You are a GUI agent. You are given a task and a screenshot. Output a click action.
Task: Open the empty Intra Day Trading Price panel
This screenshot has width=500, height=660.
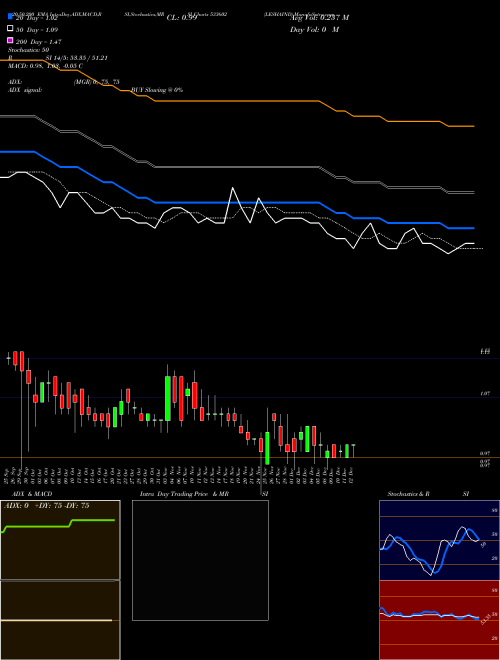click(x=200, y=560)
